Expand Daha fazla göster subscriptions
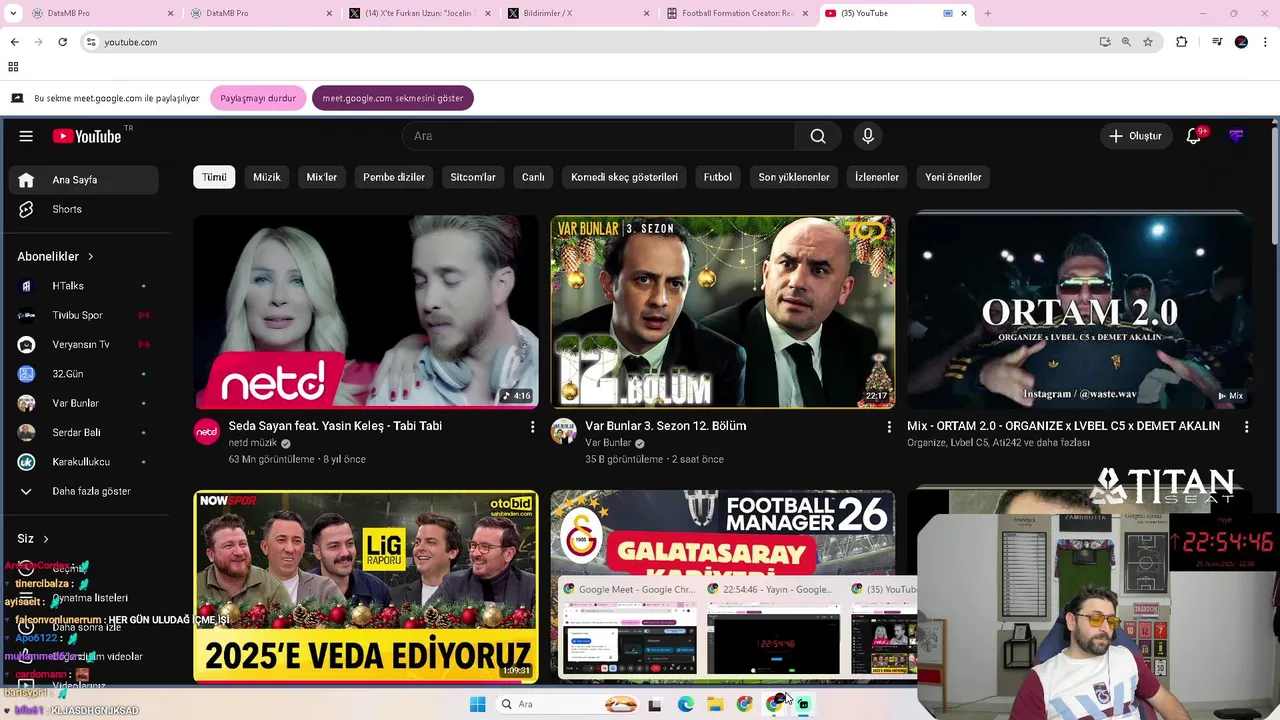Image resolution: width=1280 pixels, height=720 pixels. coord(84,491)
